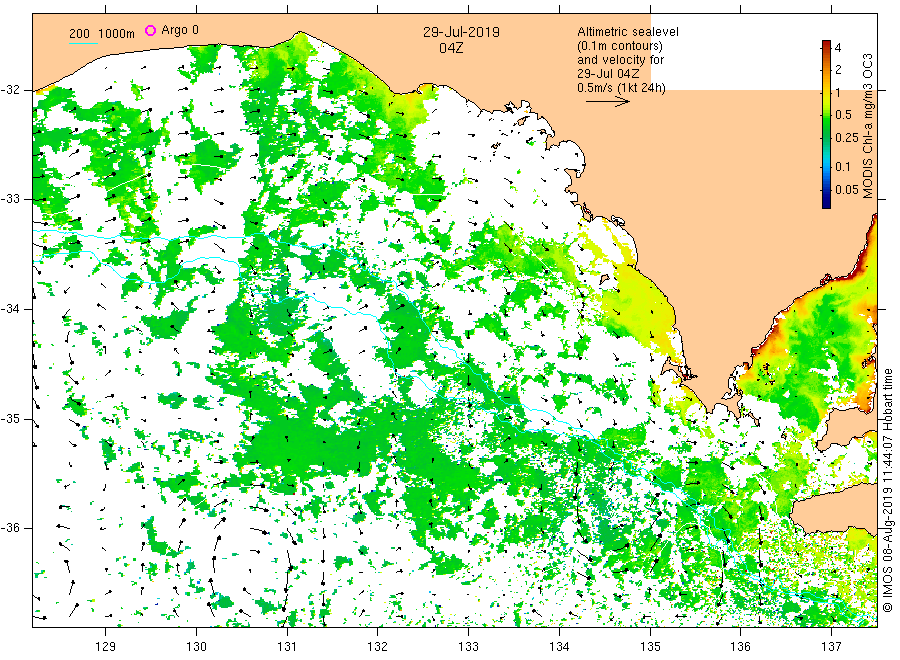The height and width of the screenshot is (660, 900).
Task: Click the '0.5' value on color scale
Action: click(843, 115)
